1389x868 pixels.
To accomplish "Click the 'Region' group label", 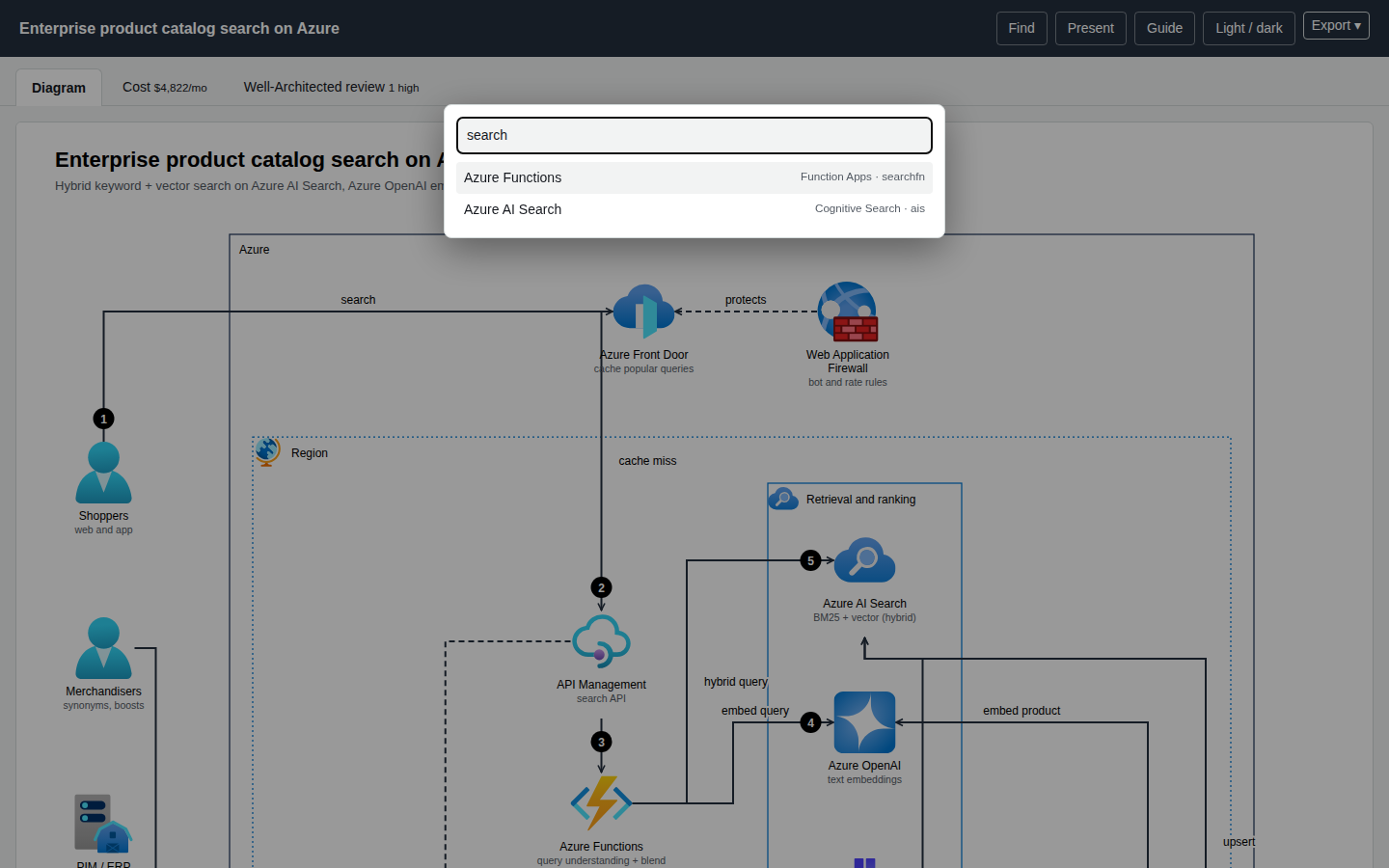I will coord(310,453).
